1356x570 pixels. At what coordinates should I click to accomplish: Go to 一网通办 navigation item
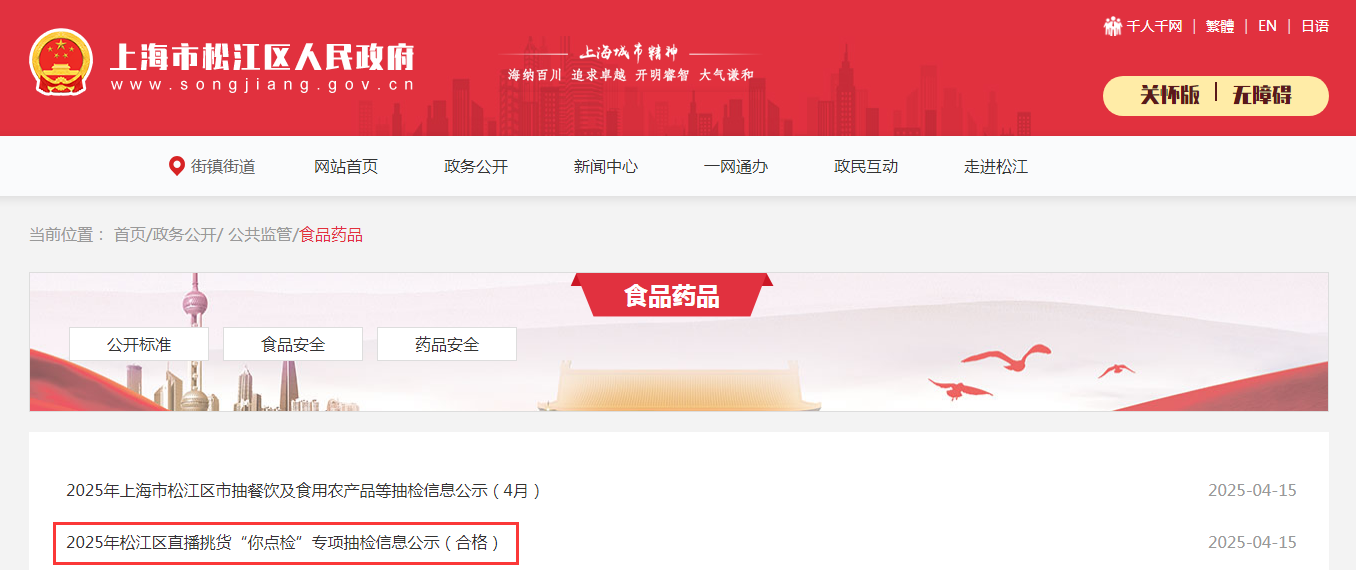pyautogui.click(x=736, y=167)
